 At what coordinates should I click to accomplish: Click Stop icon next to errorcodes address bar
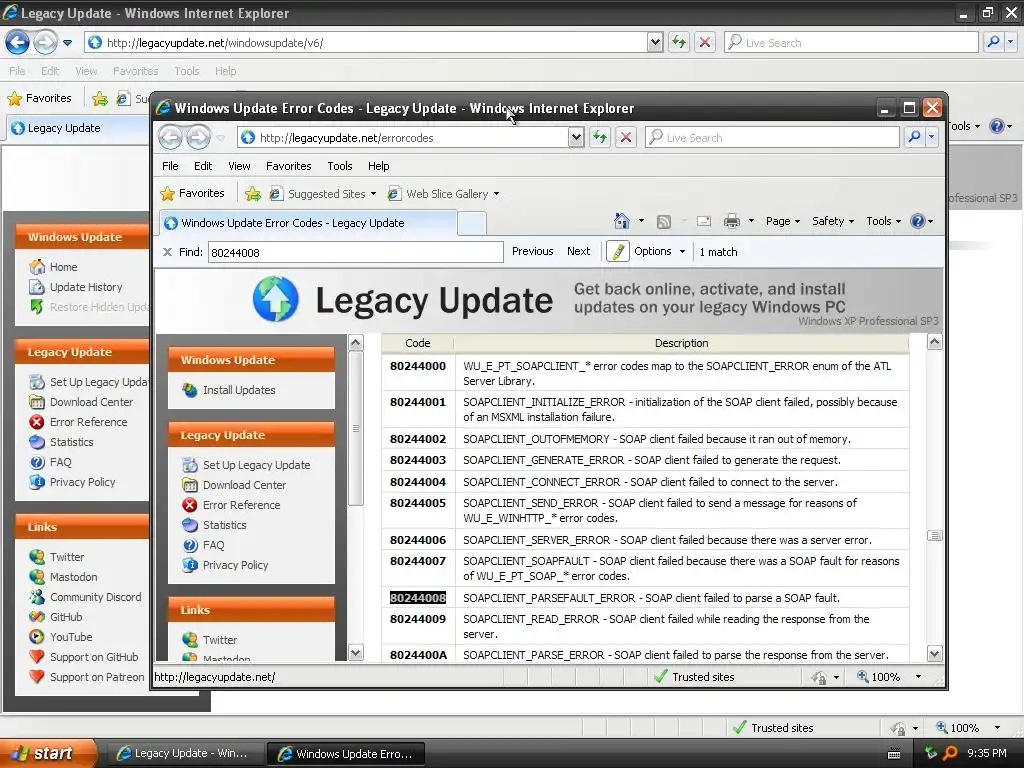tap(626, 137)
